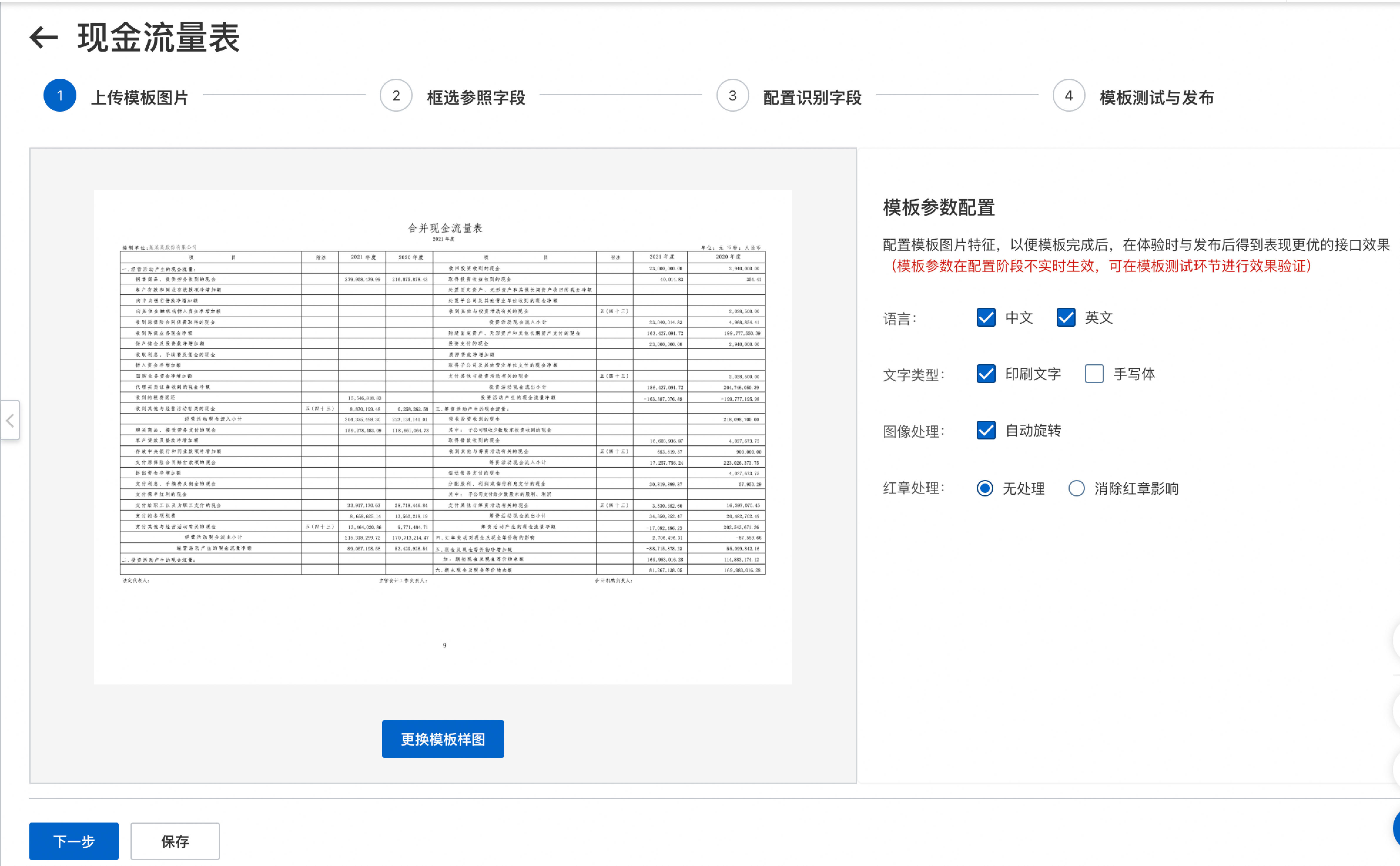Uncheck the 英文 language checkbox
The height and width of the screenshot is (866, 1400).
(x=1066, y=317)
